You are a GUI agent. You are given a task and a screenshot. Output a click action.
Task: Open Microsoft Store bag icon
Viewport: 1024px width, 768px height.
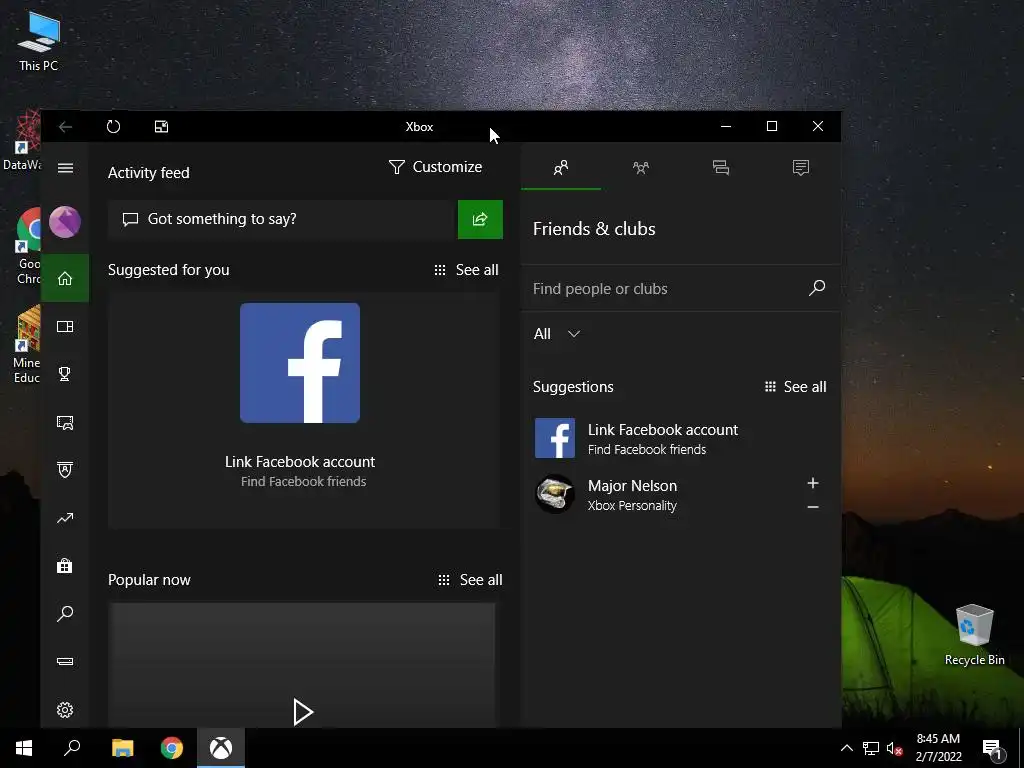[65, 566]
